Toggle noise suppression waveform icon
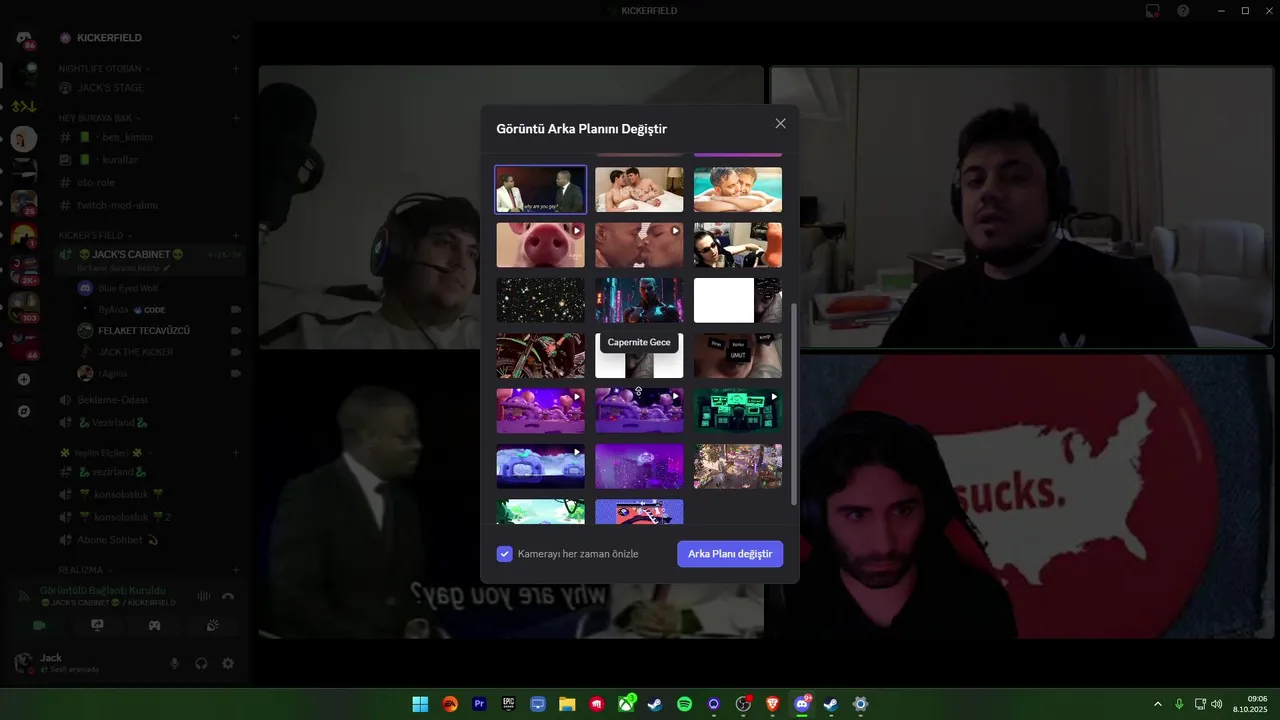This screenshot has height=720, width=1280. [x=204, y=596]
